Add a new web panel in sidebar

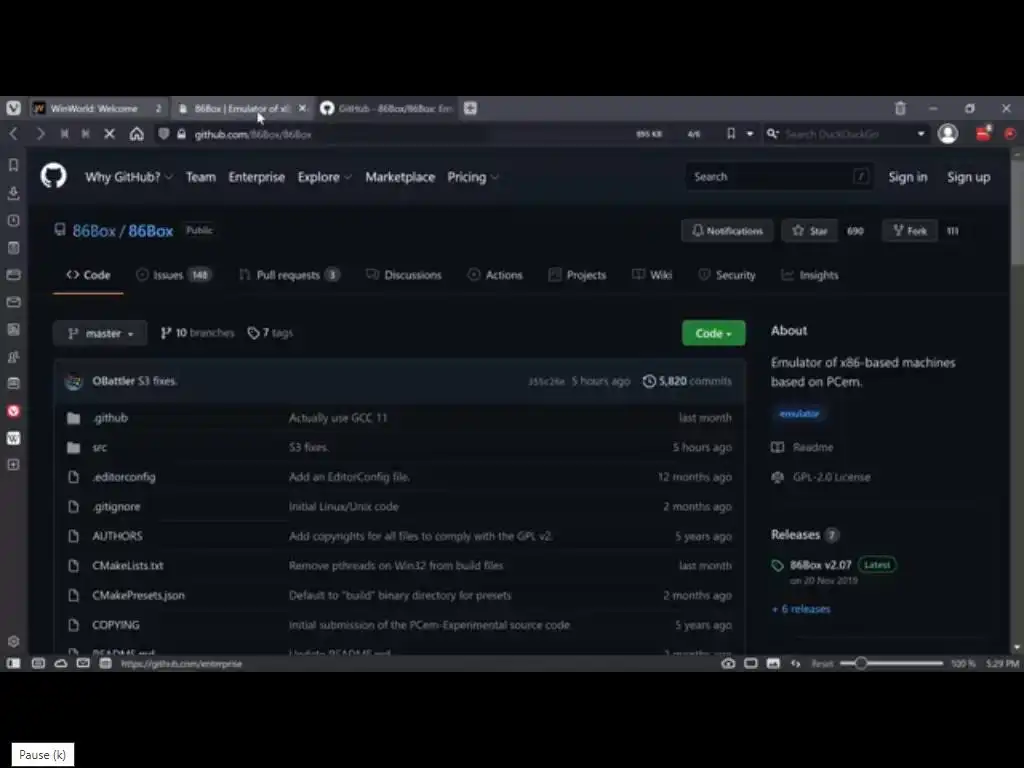coord(13,465)
